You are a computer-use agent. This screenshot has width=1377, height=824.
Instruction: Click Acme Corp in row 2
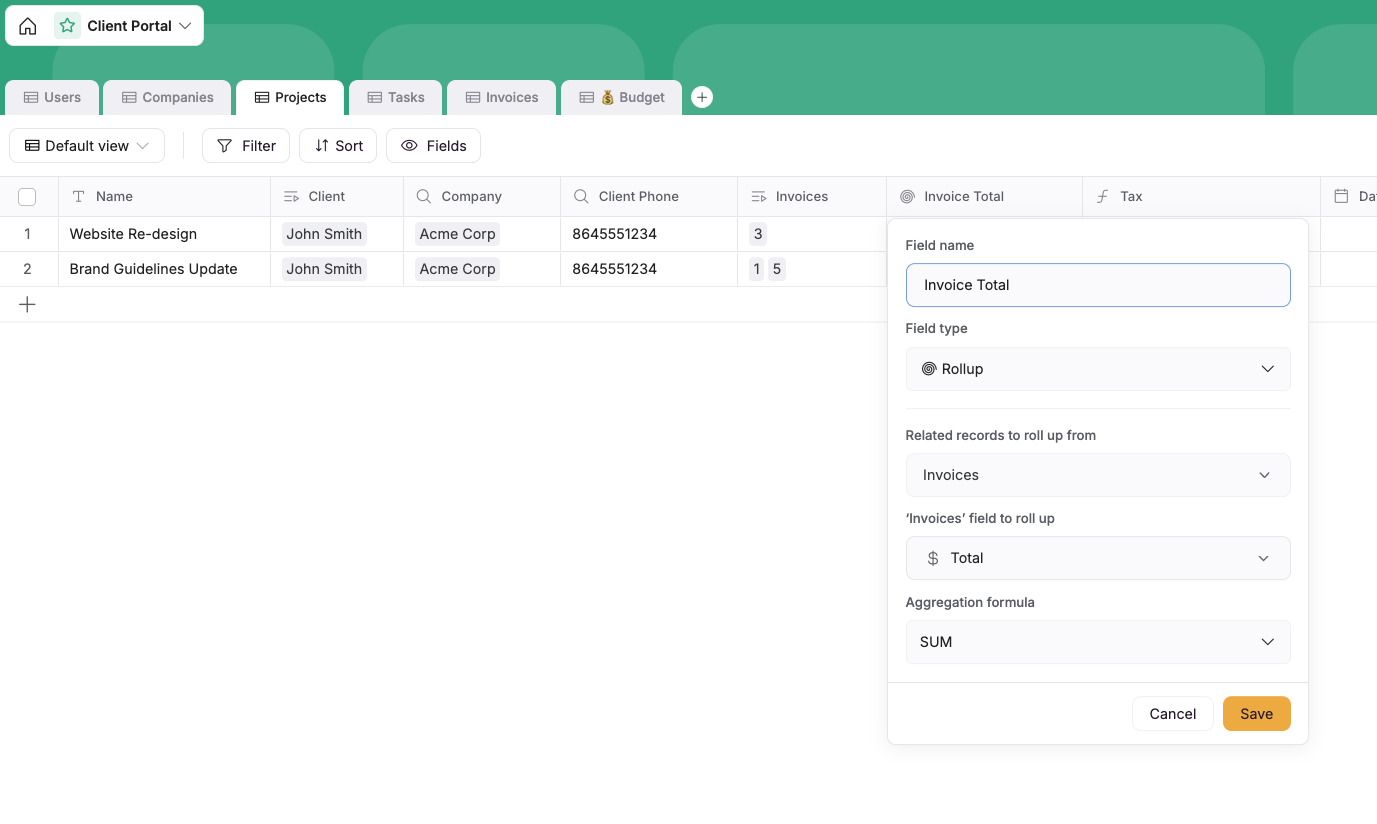457,269
